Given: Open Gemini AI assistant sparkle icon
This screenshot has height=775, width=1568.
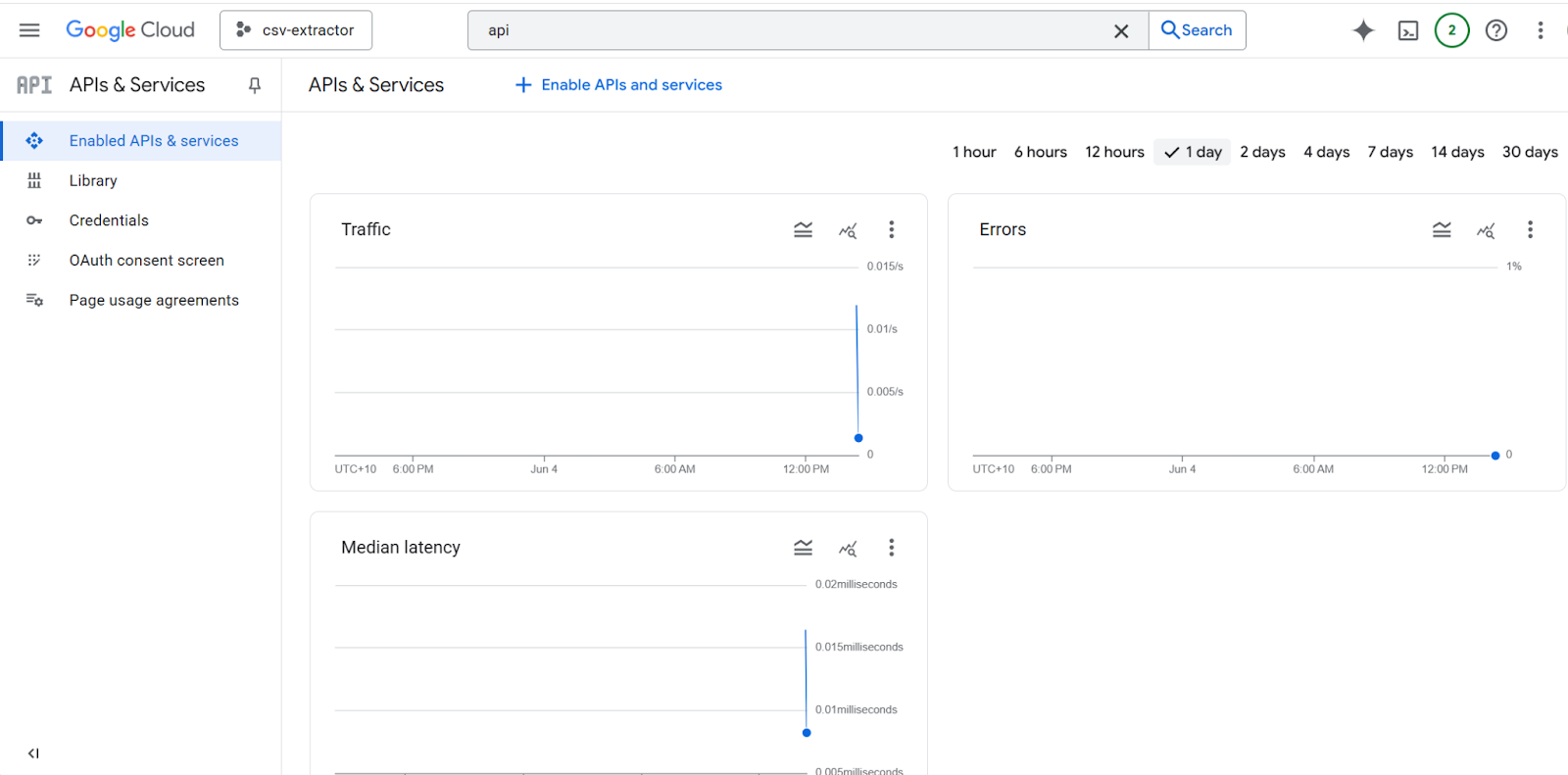Looking at the screenshot, I should 1363,30.
